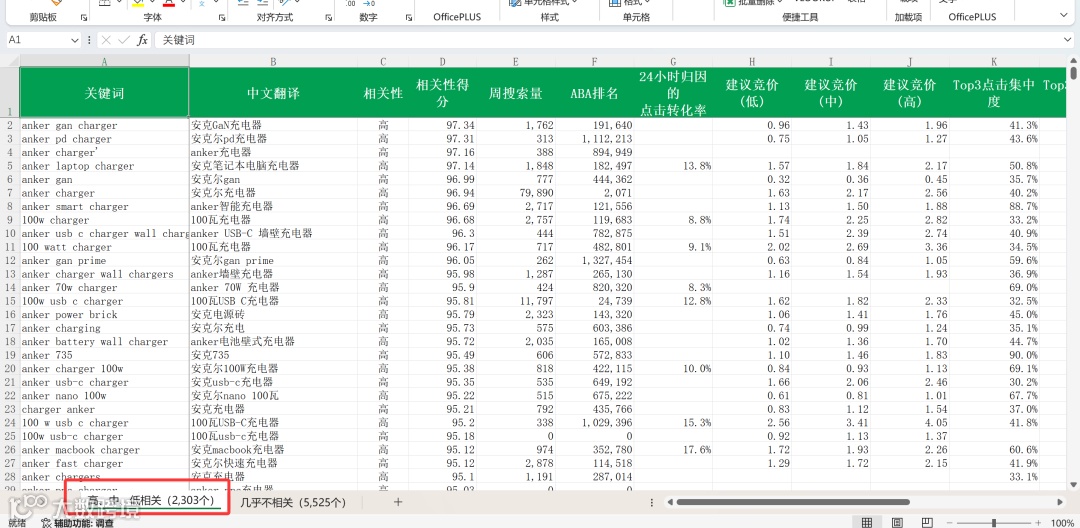
Task: Click cell 'anker power brick'
Action: click(104, 315)
